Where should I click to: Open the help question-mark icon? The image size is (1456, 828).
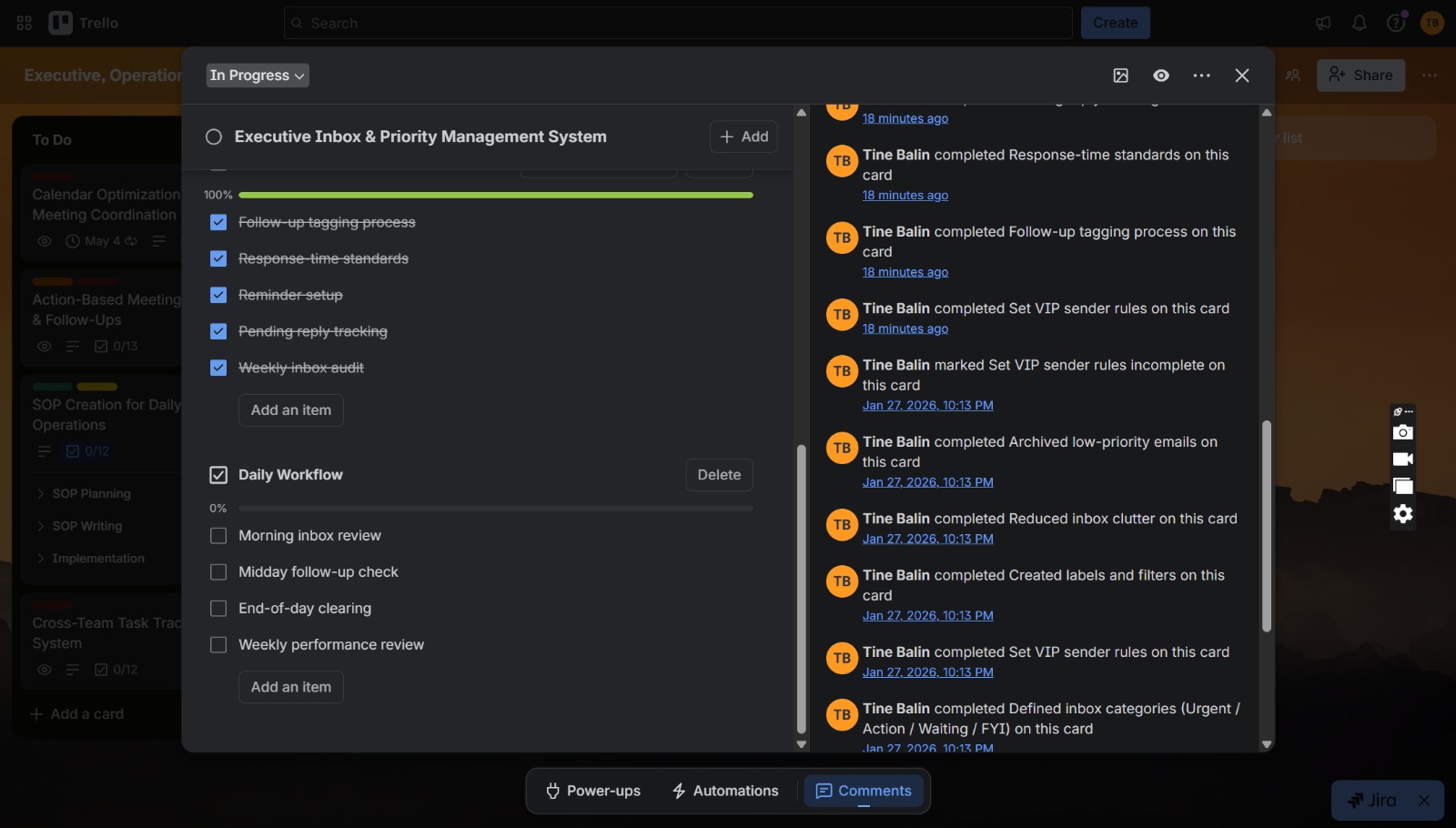(x=1396, y=23)
